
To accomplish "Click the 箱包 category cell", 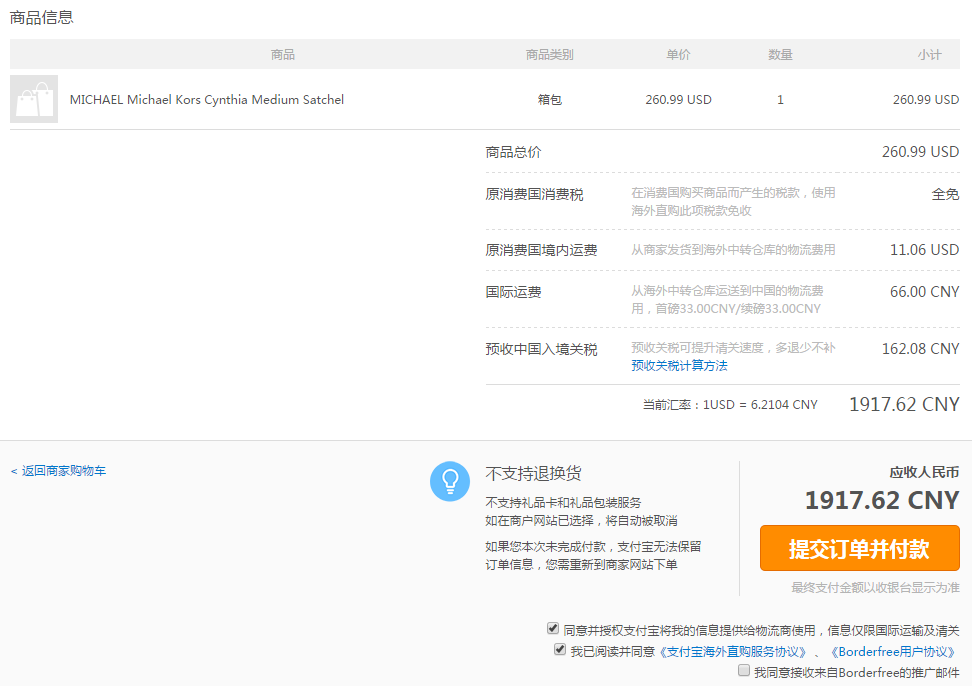I will pyautogui.click(x=549, y=100).
